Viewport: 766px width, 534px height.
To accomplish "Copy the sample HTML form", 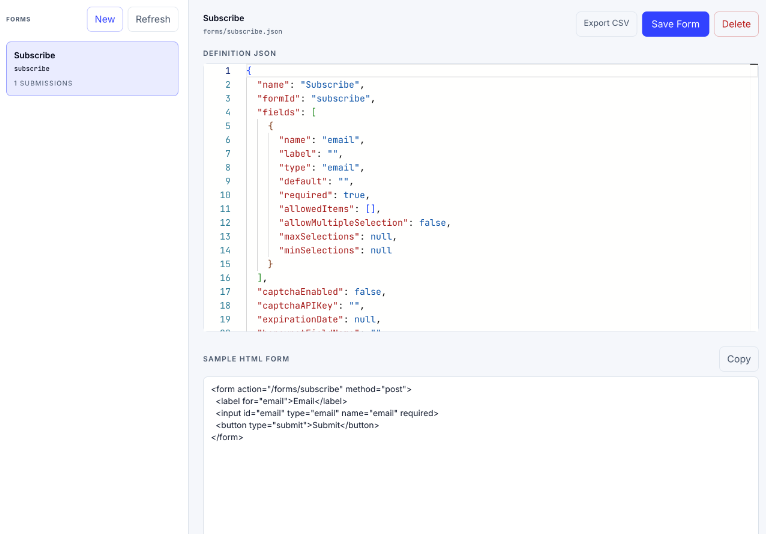I will click(x=738, y=359).
